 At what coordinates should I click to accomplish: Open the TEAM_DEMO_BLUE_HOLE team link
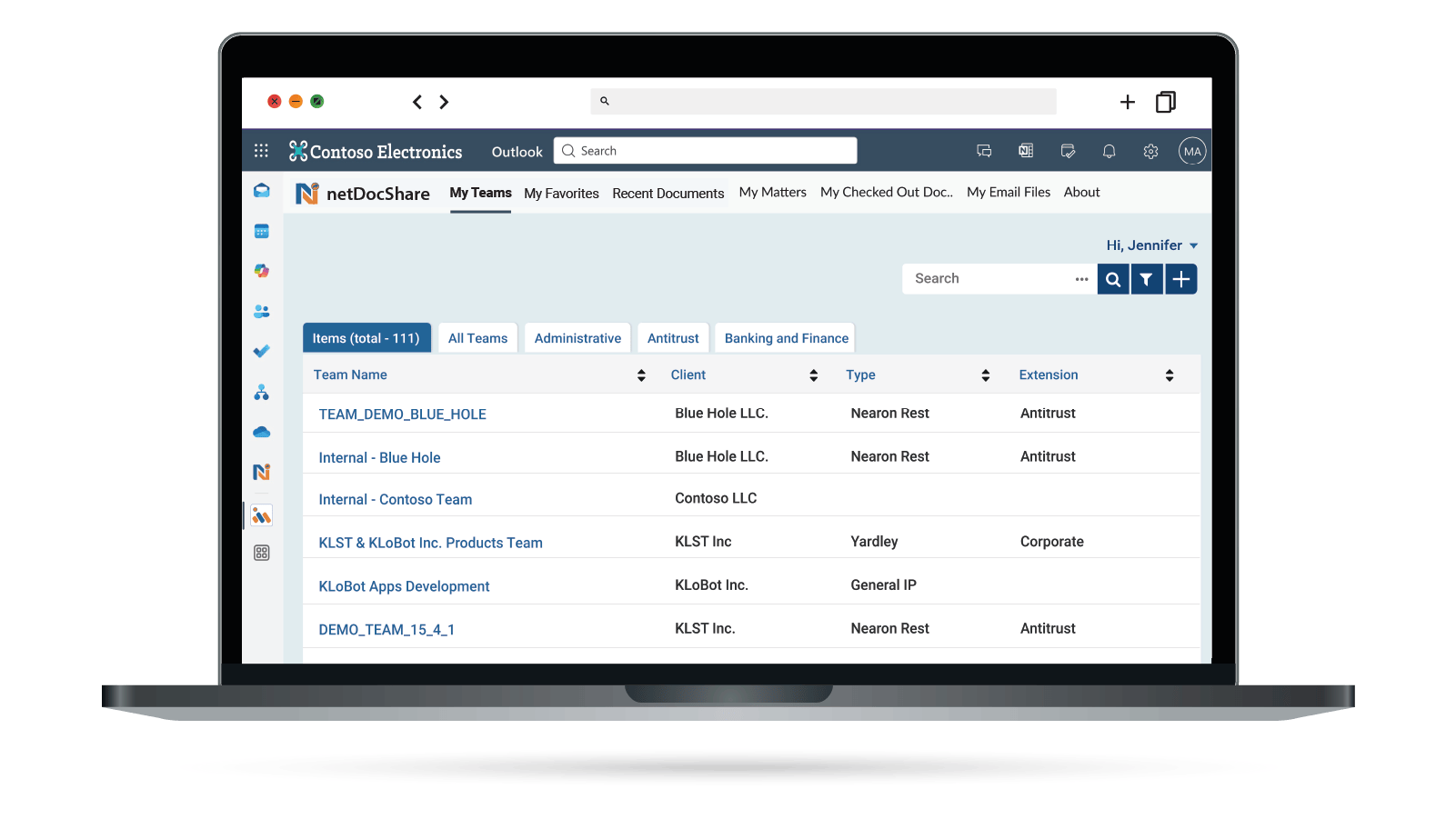[x=402, y=414]
